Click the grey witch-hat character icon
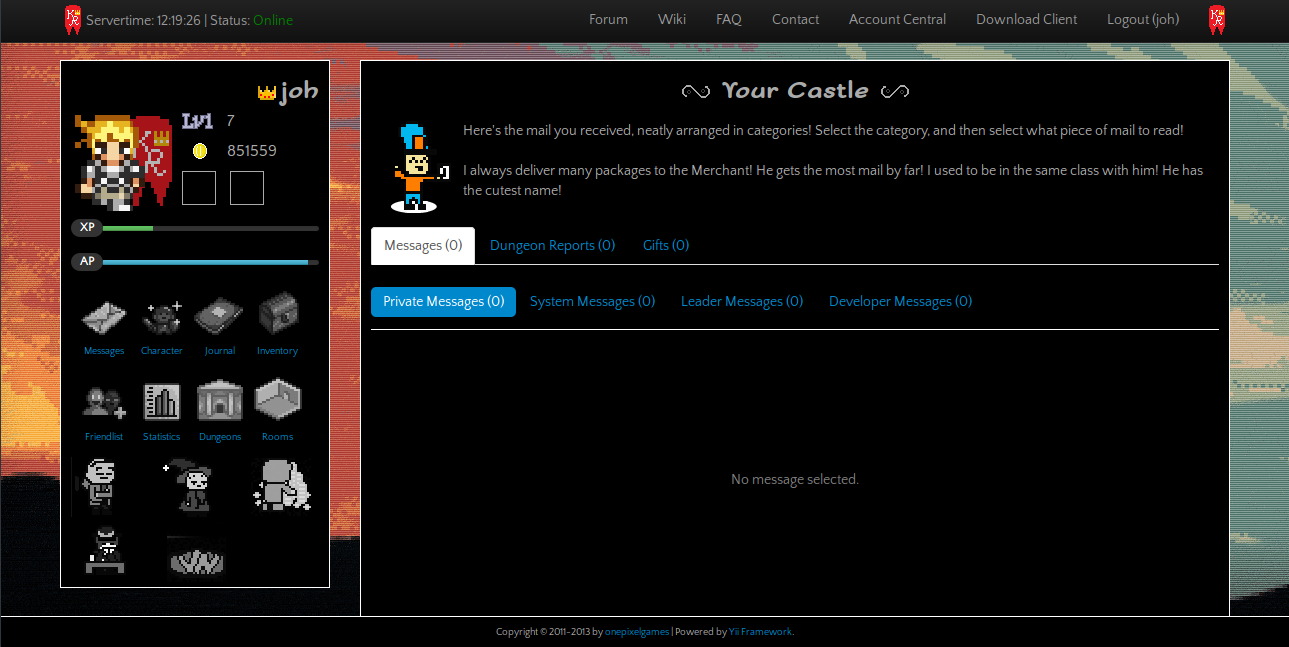 (189, 486)
